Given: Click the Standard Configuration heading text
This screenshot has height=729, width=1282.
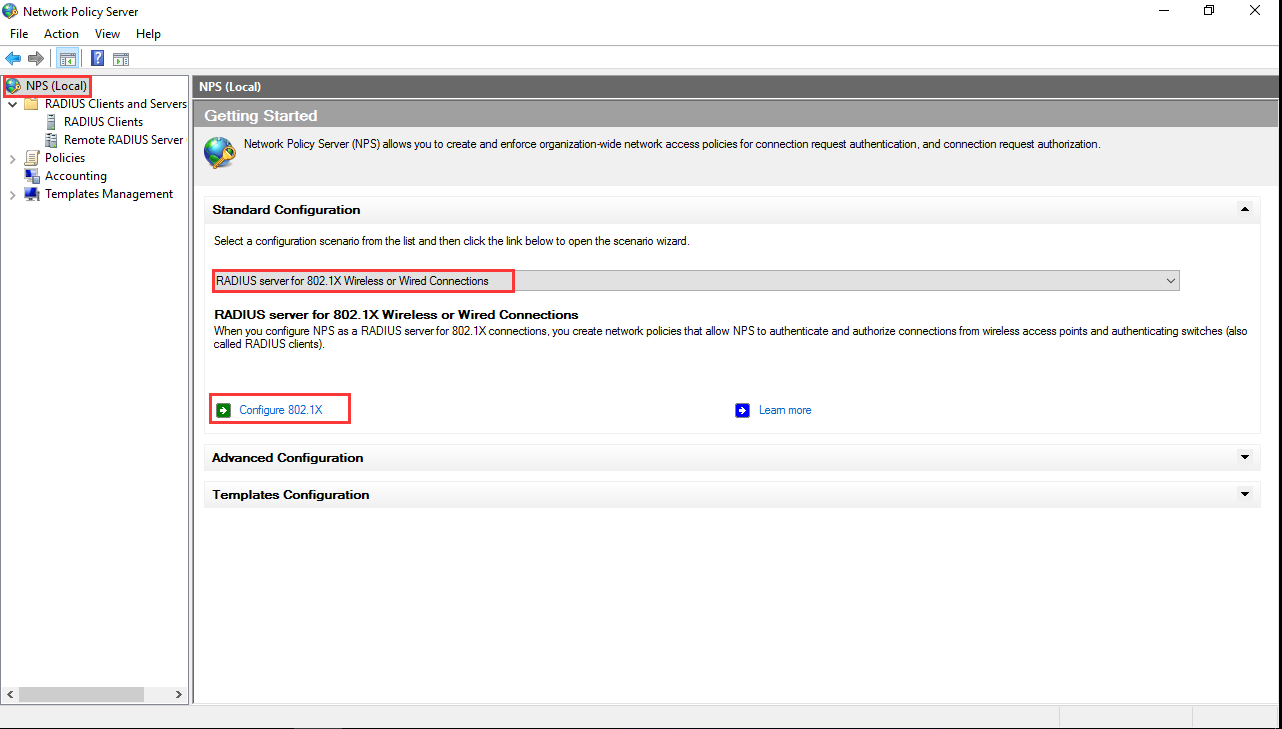Looking at the screenshot, I should [x=286, y=210].
